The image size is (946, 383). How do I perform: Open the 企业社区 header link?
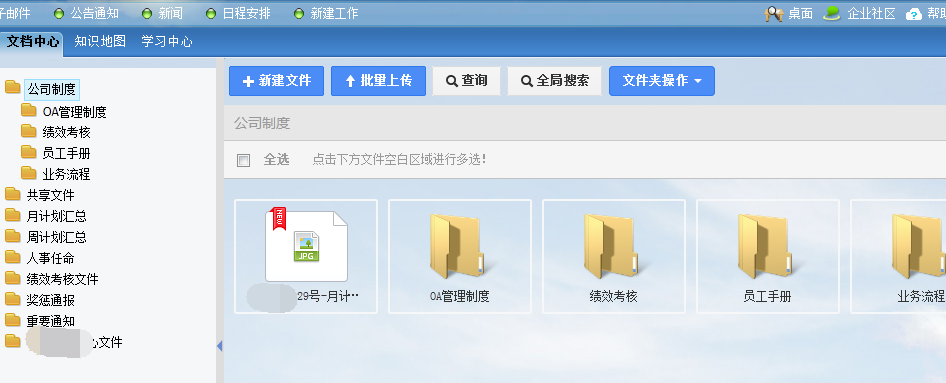point(871,13)
